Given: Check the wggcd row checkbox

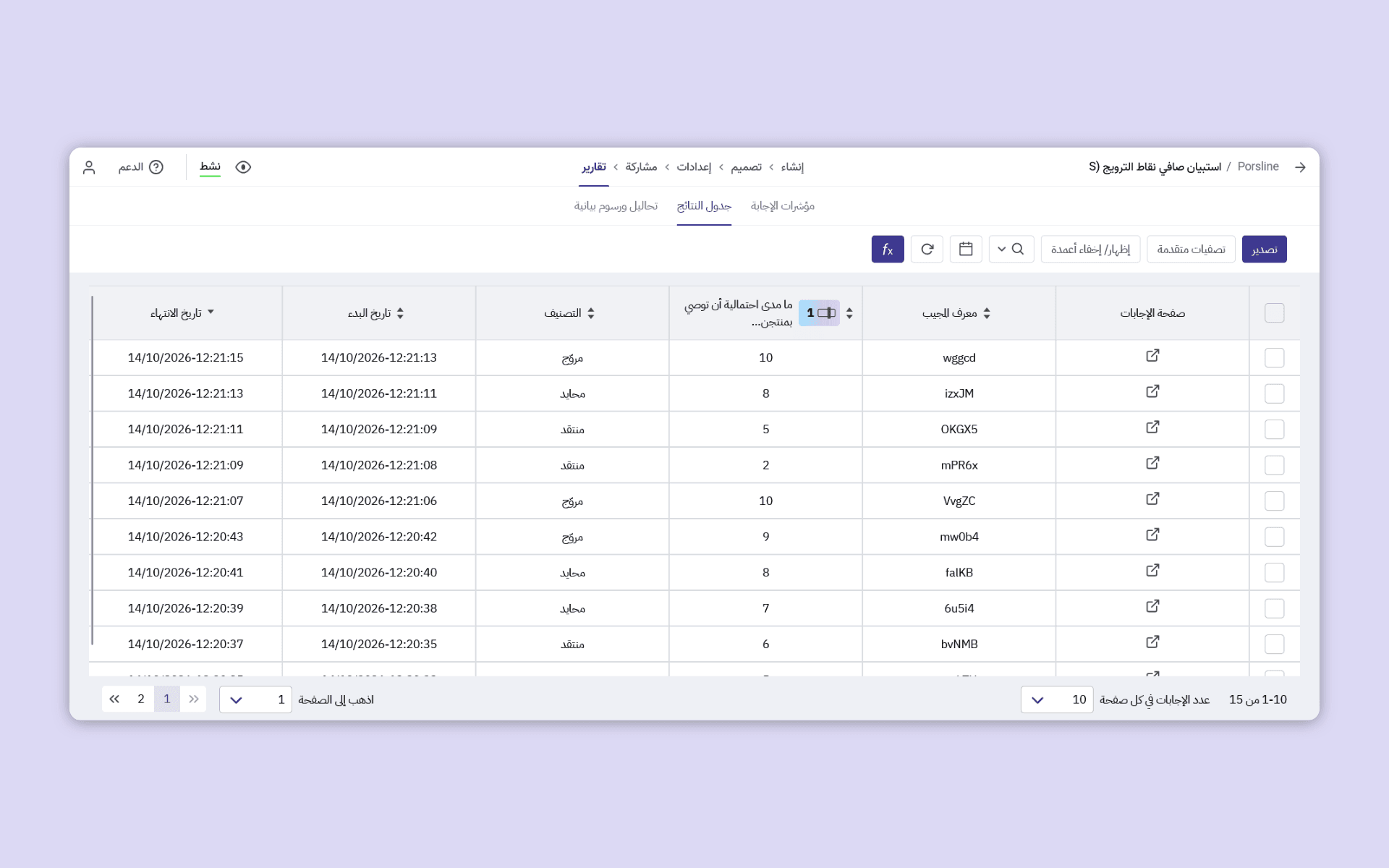Looking at the screenshot, I should coord(1274,358).
